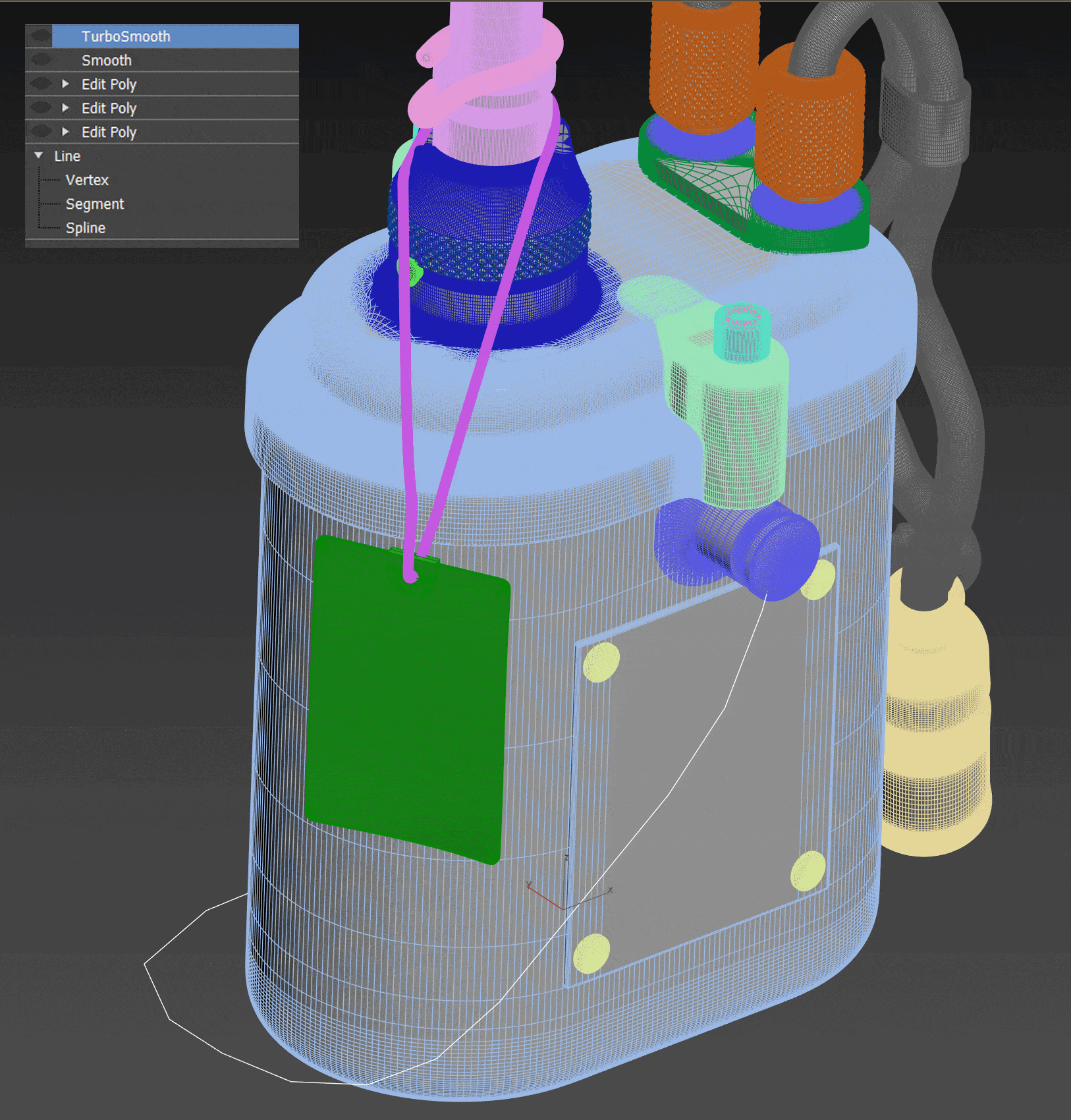Toggle eye icon of the middle Edit Poly
1071x1120 pixels.
tap(40, 107)
